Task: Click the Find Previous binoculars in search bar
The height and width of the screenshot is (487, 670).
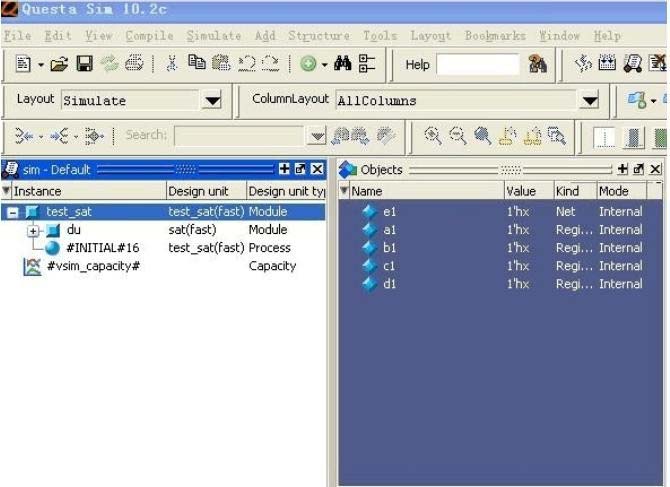Action: click(x=341, y=136)
